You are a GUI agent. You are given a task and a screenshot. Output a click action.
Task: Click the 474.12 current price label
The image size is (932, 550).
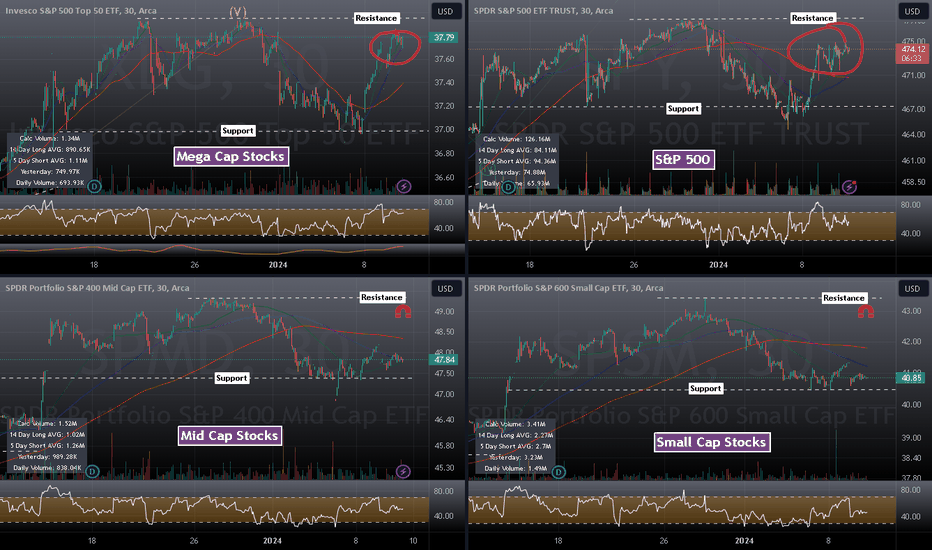coord(912,49)
